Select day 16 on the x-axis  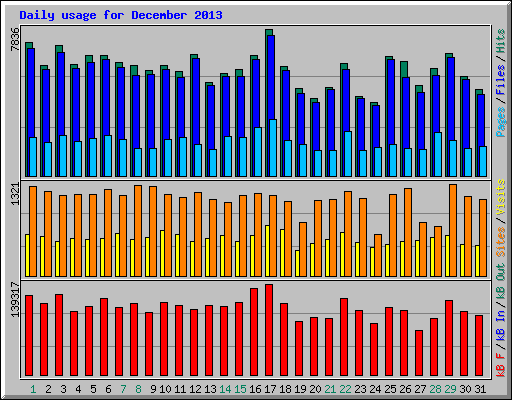[255, 389]
